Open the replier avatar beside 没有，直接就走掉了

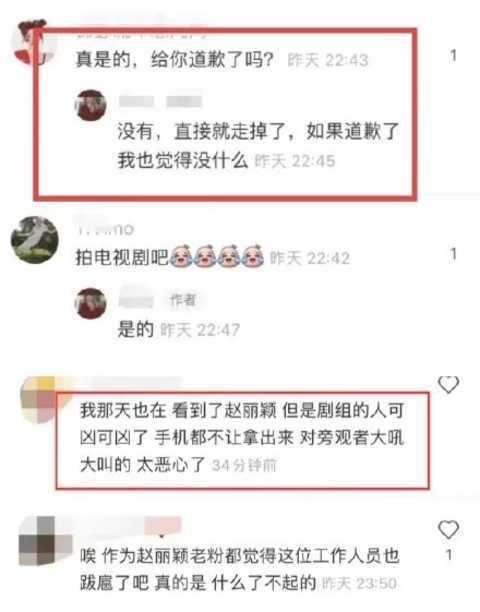coord(90,105)
